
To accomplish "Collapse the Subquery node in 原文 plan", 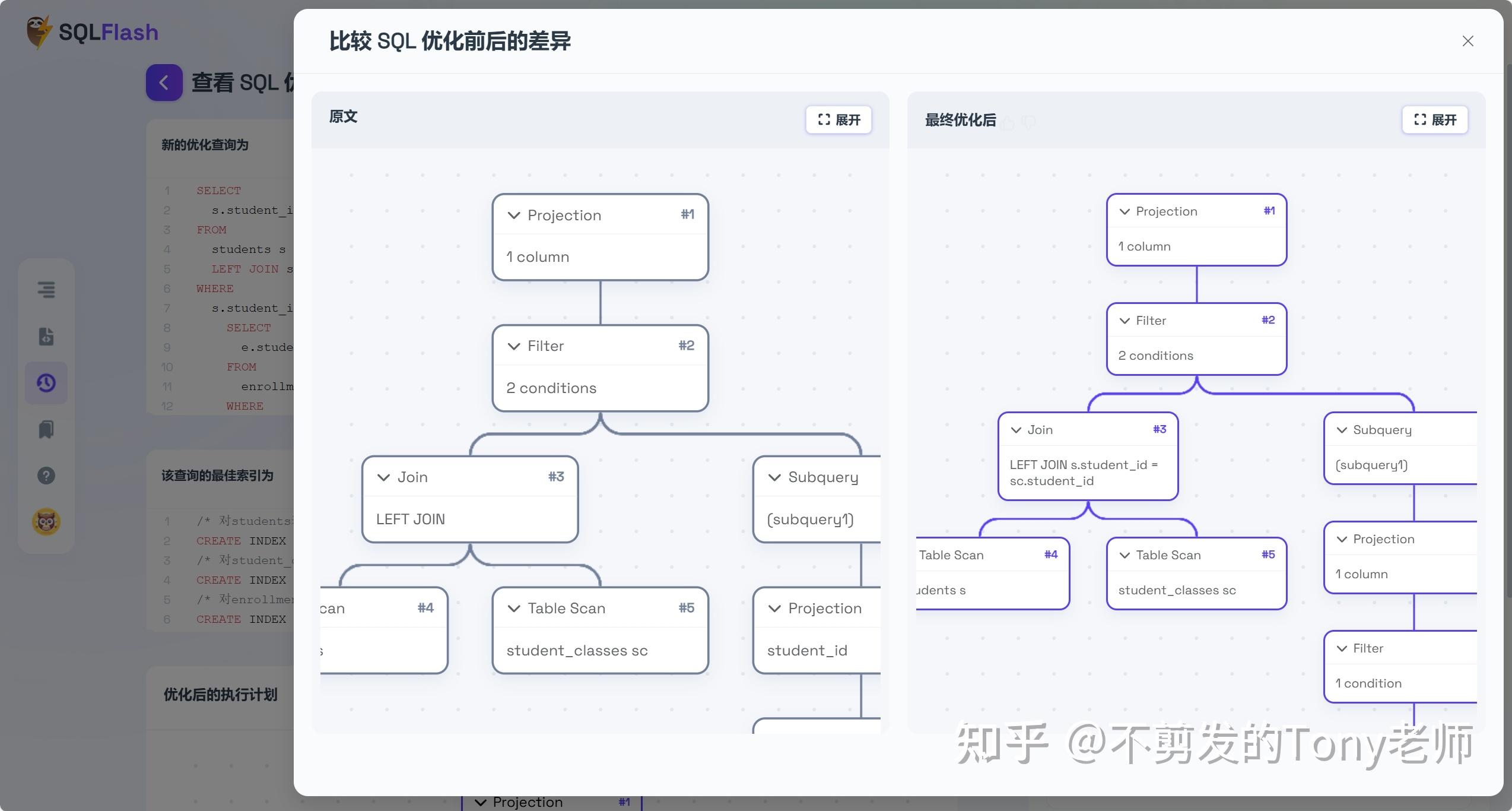I will [x=774, y=477].
